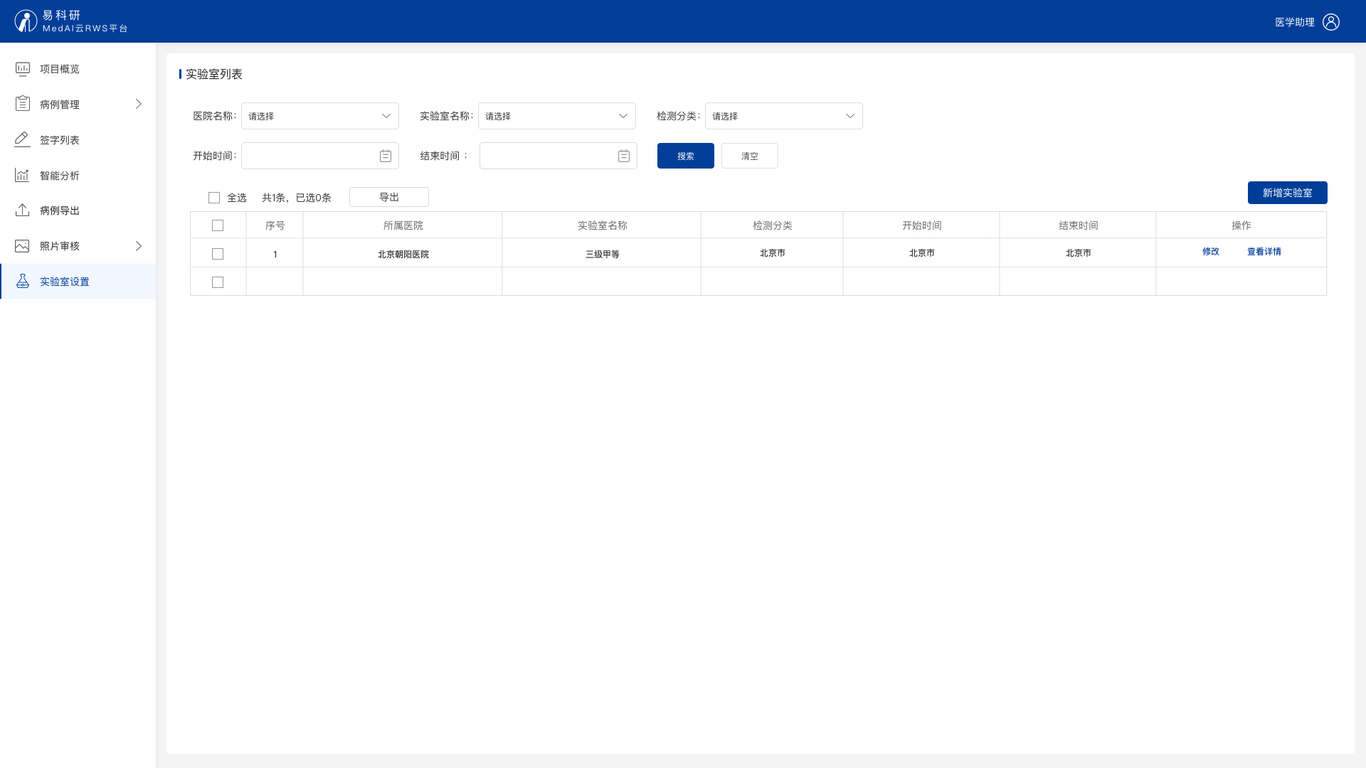
Task: Check the 北京朝阳医院 row checkbox
Action: click(218, 254)
